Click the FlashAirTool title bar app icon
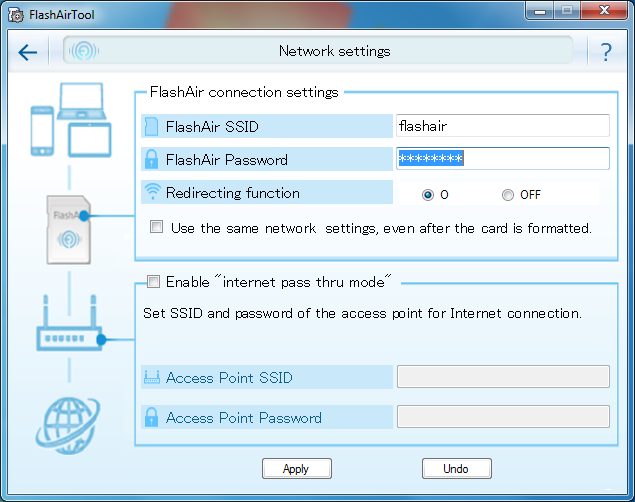The height and width of the screenshot is (502, 635). pyautogui.click(x=15, y=16)
